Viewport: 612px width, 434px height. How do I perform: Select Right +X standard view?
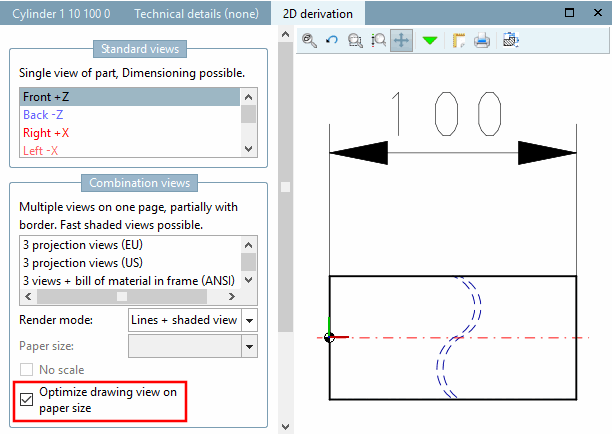pyautogui.click(x=130, y=133)
